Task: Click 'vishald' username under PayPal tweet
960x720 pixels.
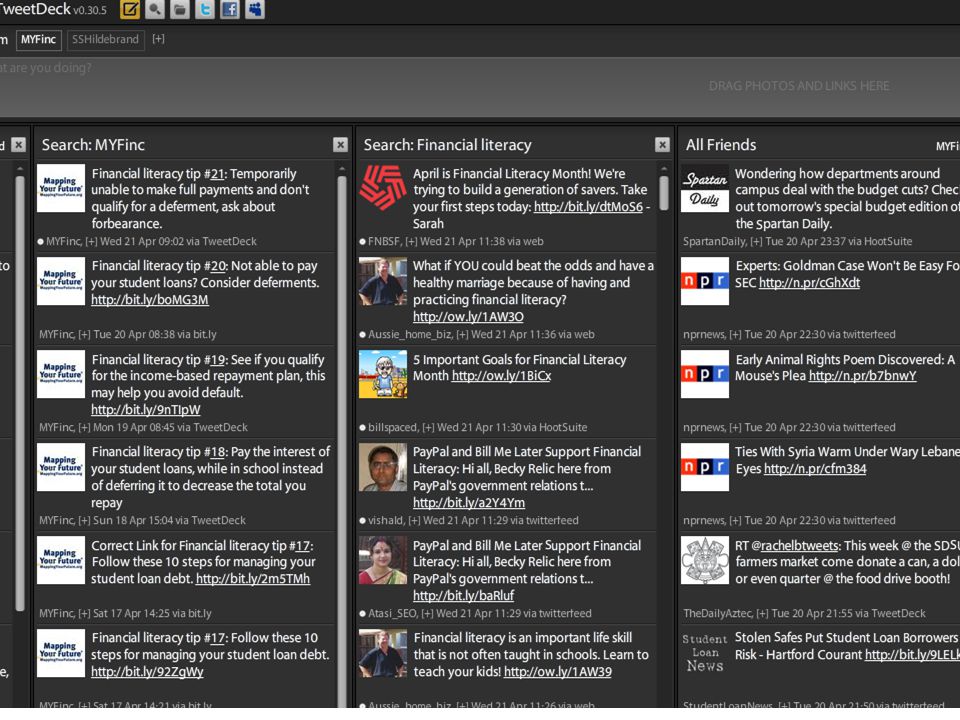Action: click(386, 520)
